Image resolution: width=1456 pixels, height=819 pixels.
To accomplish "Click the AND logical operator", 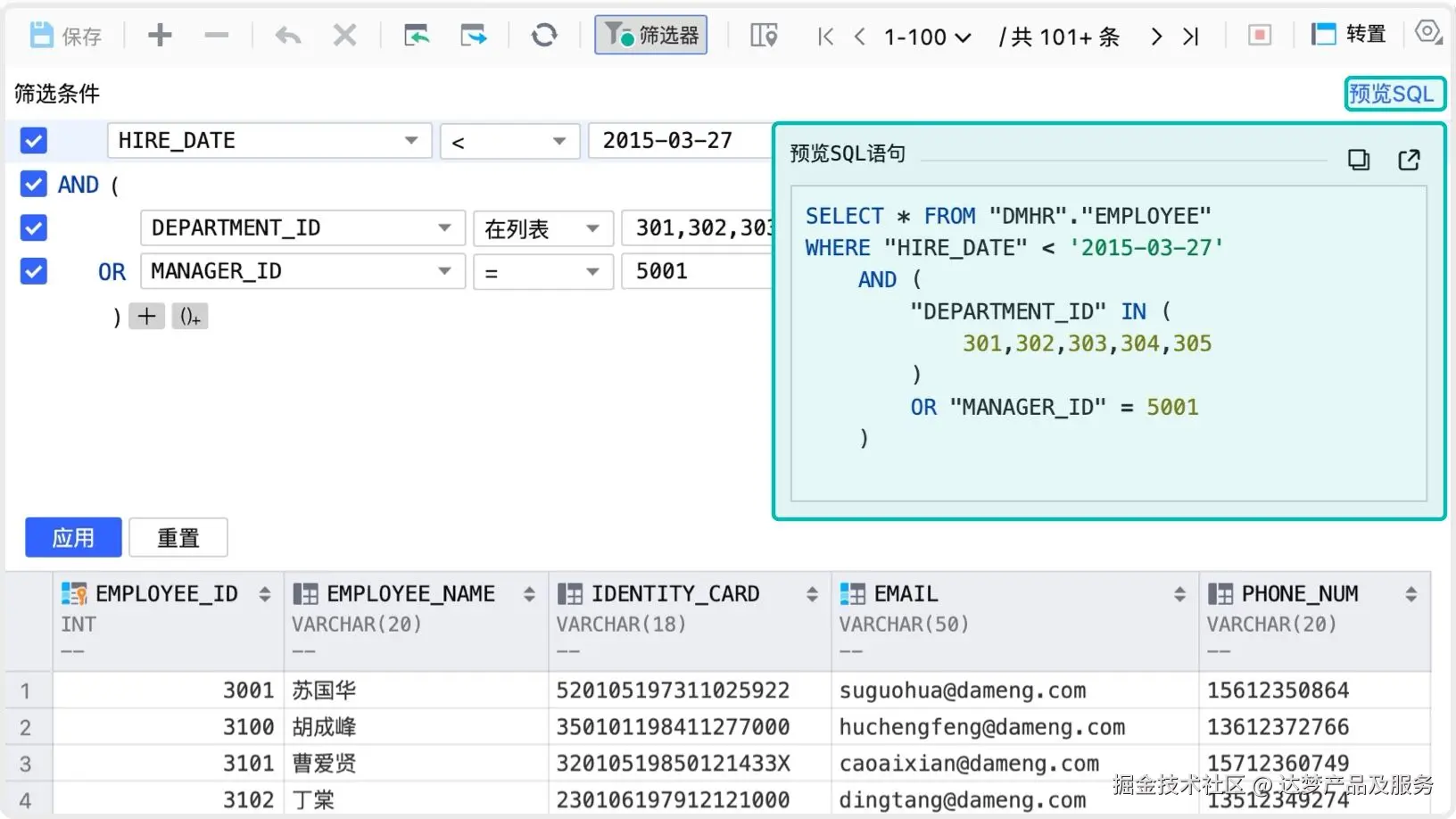I will pyautogui.click(x=79, y=185).
